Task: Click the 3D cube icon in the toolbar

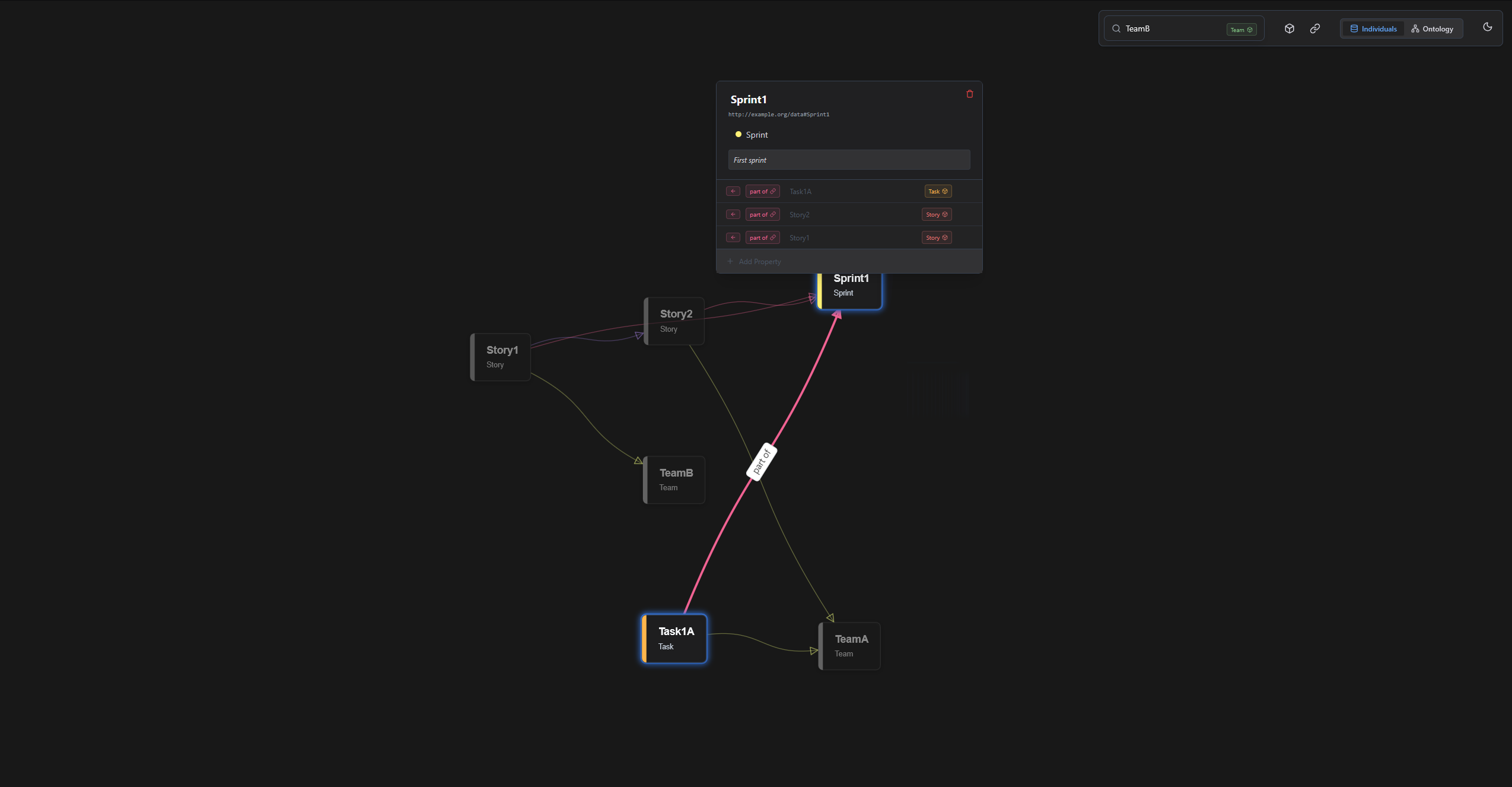Action: pos(1288,28)
